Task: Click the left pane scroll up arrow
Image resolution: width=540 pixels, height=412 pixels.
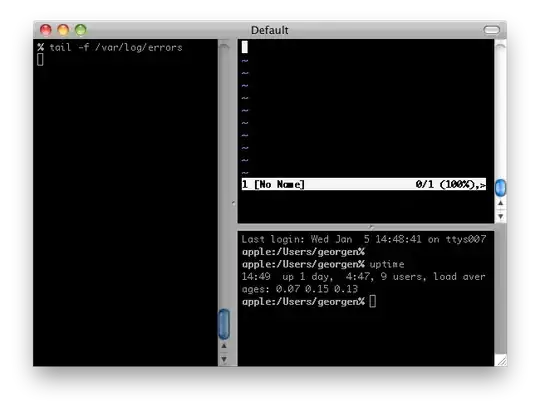Action: (x=224, y=346)
